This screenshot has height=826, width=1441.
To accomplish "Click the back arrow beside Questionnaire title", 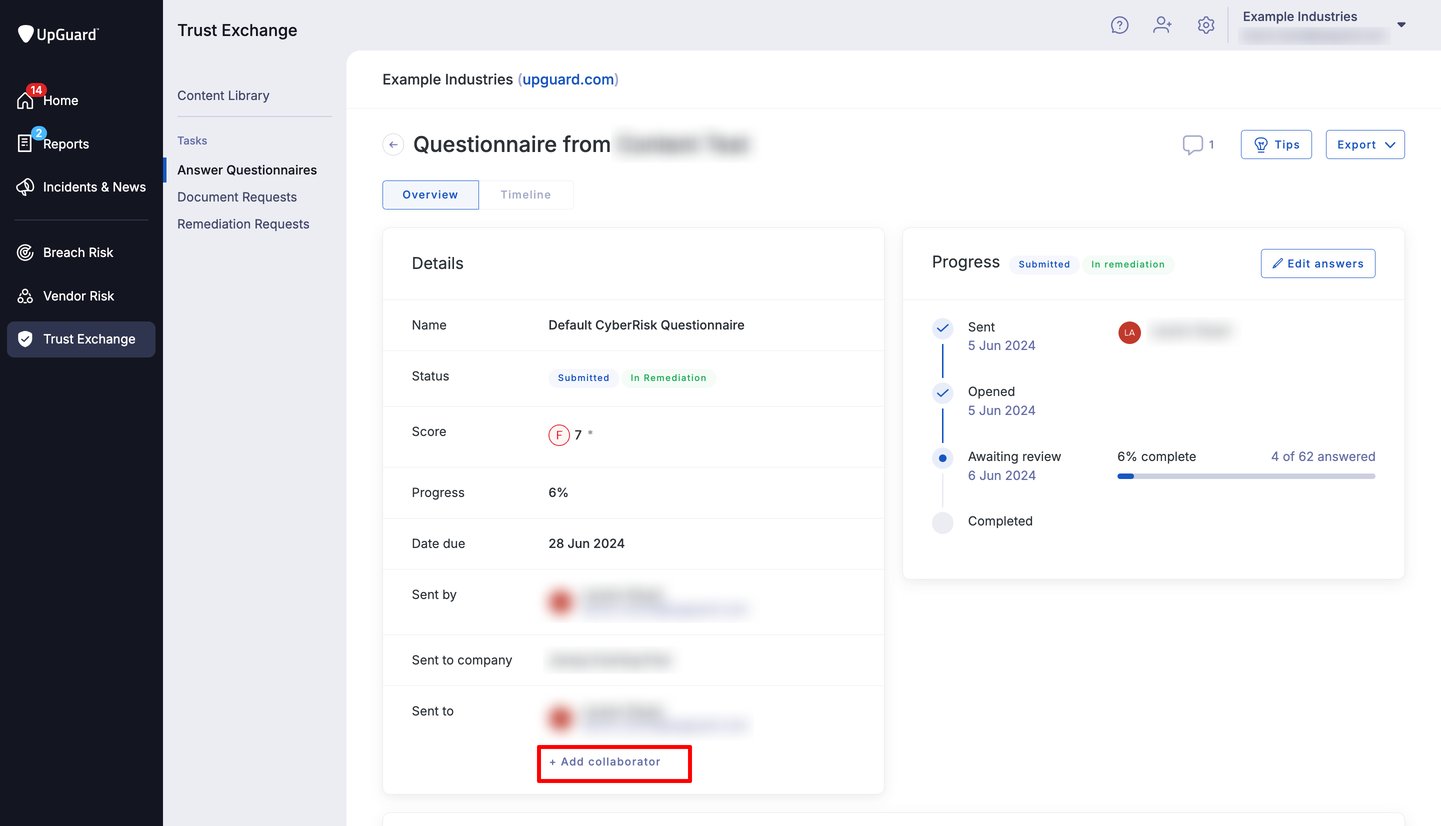I will pyautogui.click(x=393, y=145).
